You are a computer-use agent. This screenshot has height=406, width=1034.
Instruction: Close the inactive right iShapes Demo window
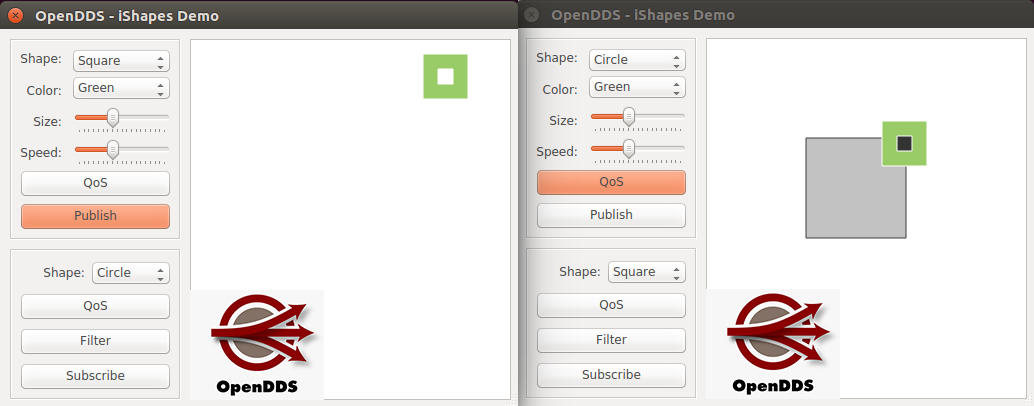[x=531, y=15]
